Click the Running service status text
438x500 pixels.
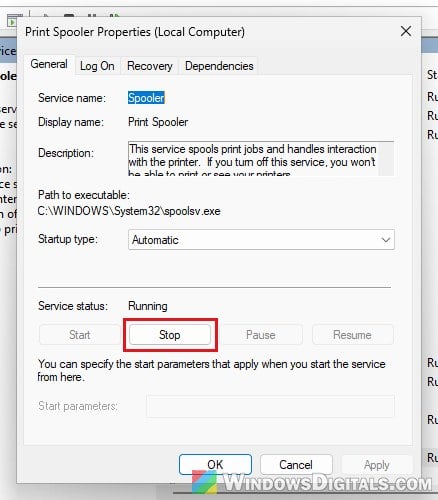click(x=148, y=306)
